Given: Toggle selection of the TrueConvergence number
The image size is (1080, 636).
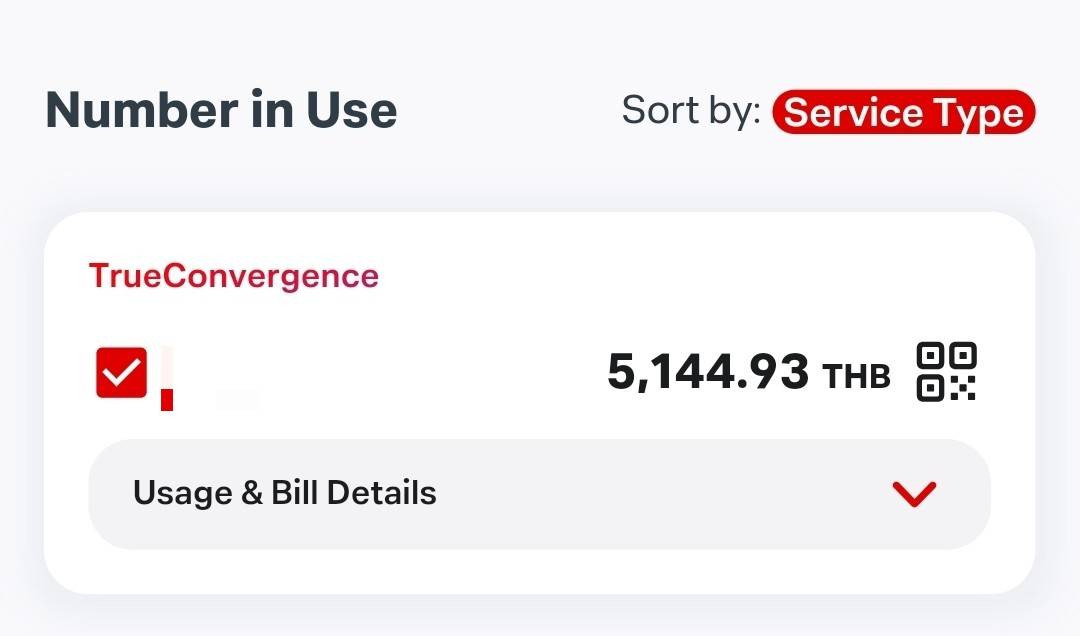Looking at the screenshot, I should (x=121, y=372).
